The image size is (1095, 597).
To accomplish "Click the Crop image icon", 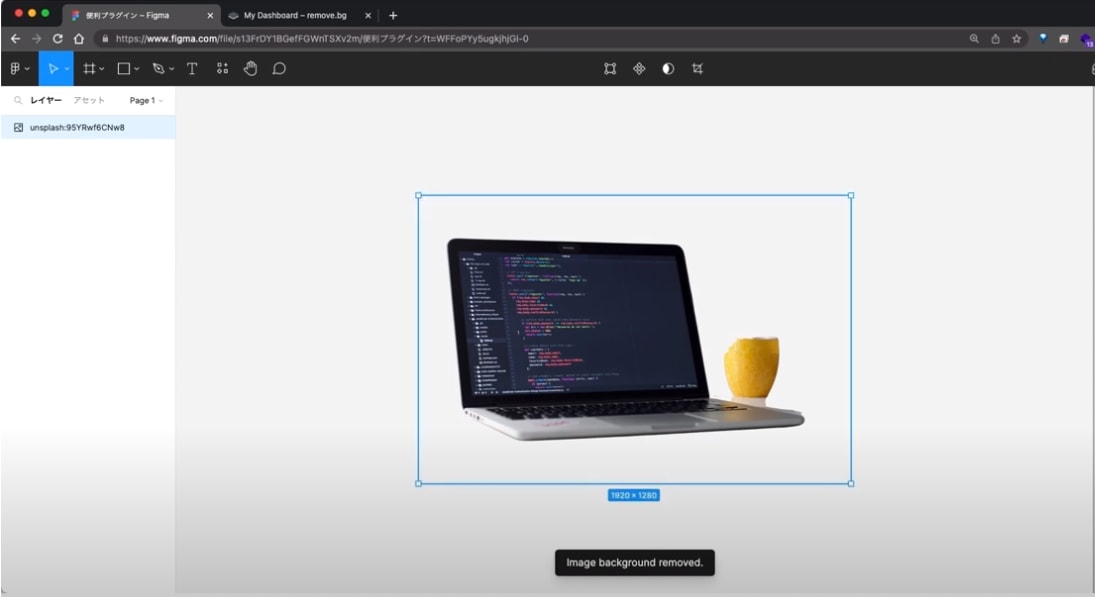I will tap(697, 68).
